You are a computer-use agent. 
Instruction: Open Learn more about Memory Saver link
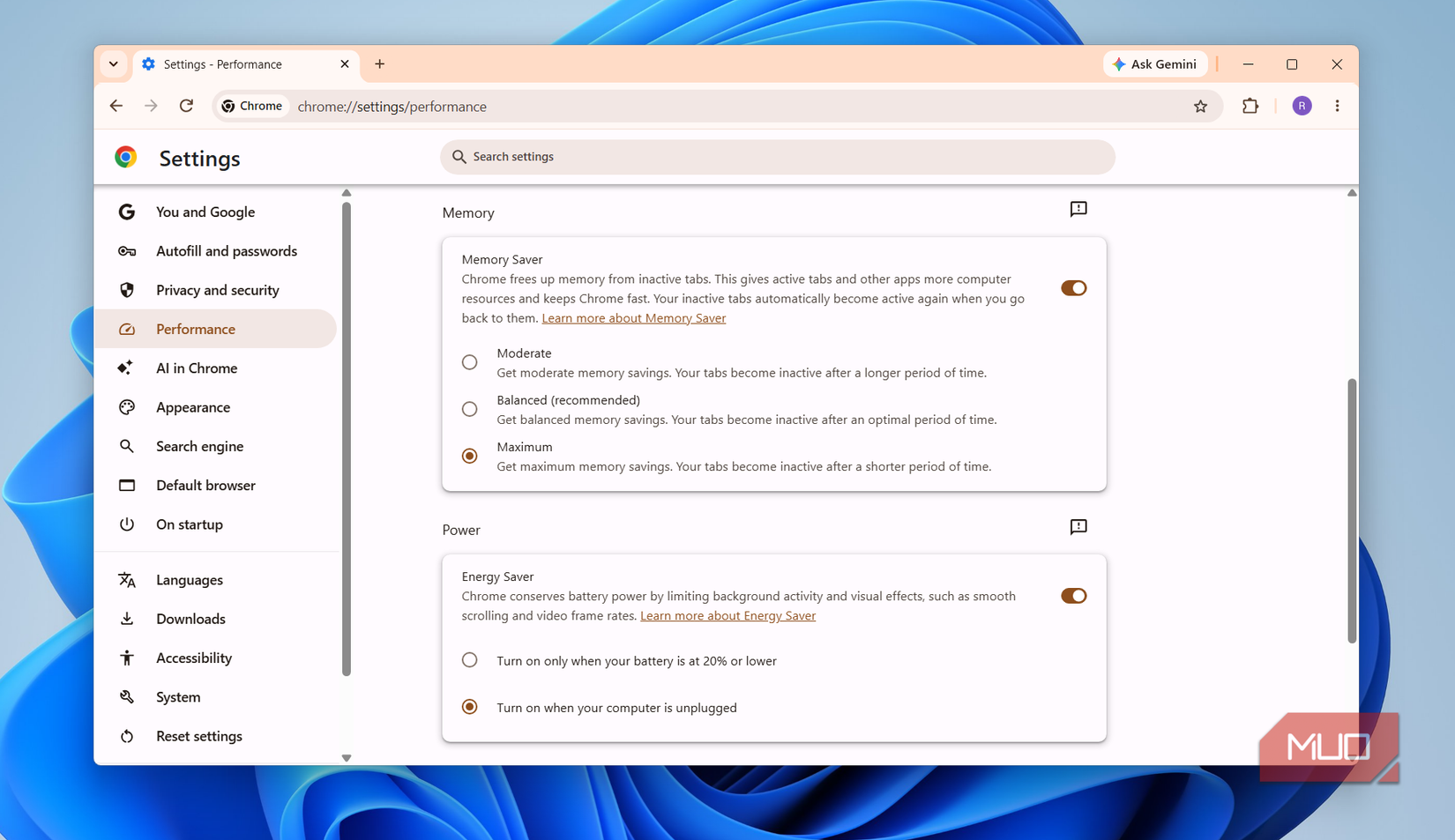point(634,318)
